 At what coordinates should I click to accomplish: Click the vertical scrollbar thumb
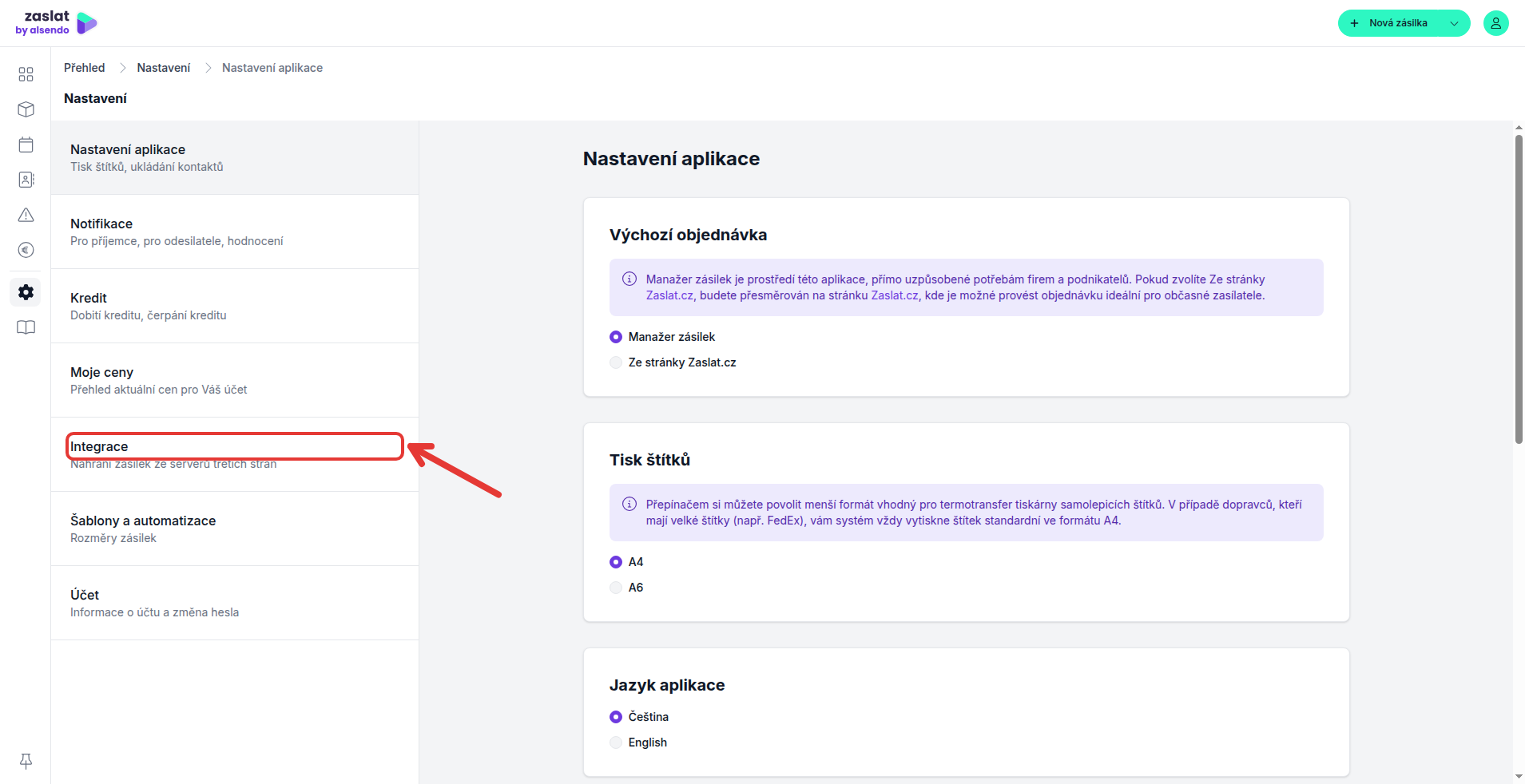tap(1519, 289)
